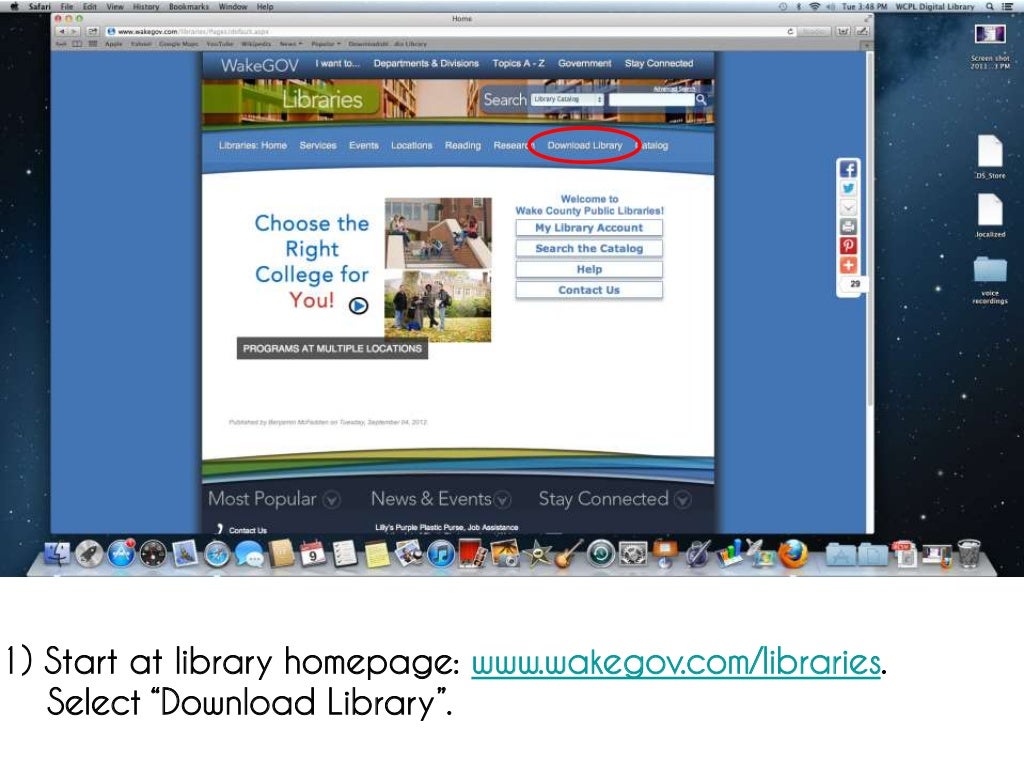
Task: Click the orange plus more-sharing icon
Action: point(848,265)
